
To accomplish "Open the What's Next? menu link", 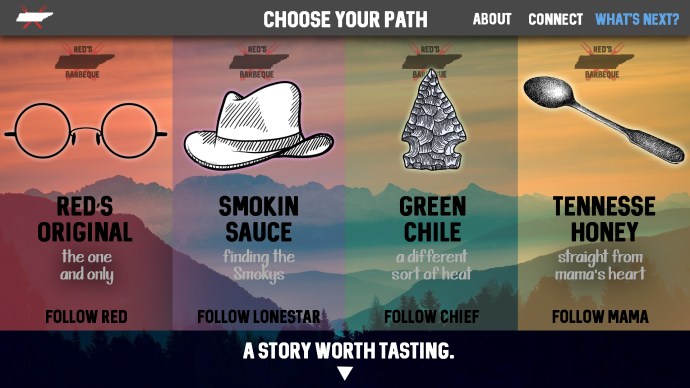I will (637, 19).
